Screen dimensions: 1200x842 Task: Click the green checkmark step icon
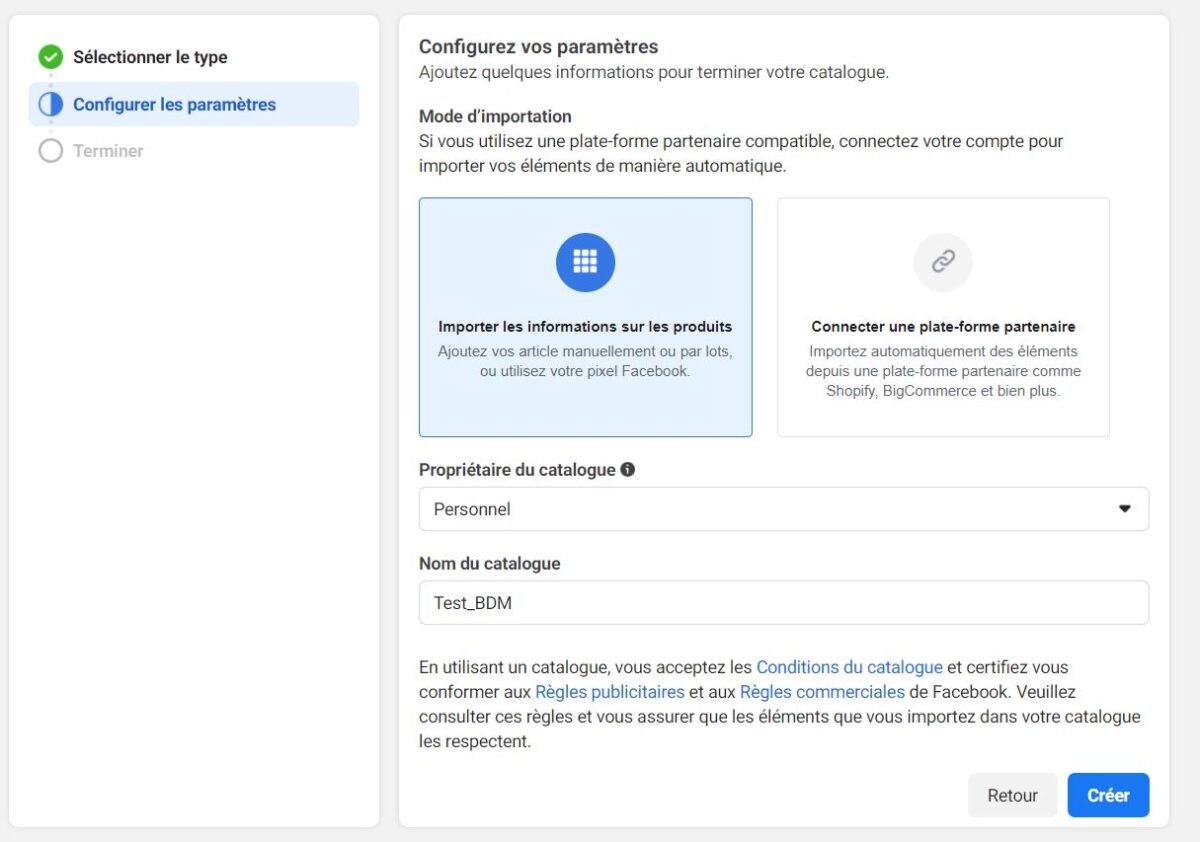[50, 57]
